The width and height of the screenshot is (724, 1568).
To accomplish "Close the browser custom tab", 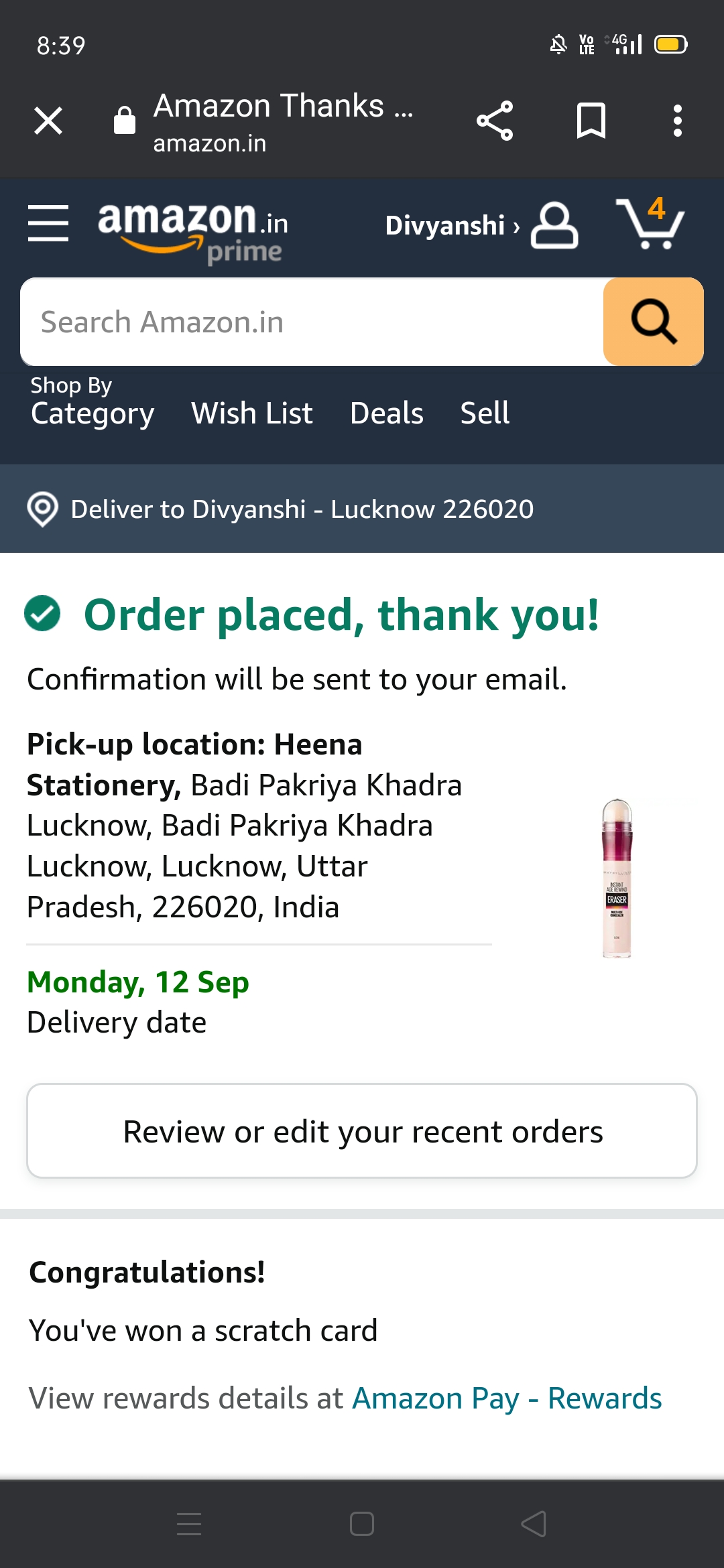I will pos(48,121).
